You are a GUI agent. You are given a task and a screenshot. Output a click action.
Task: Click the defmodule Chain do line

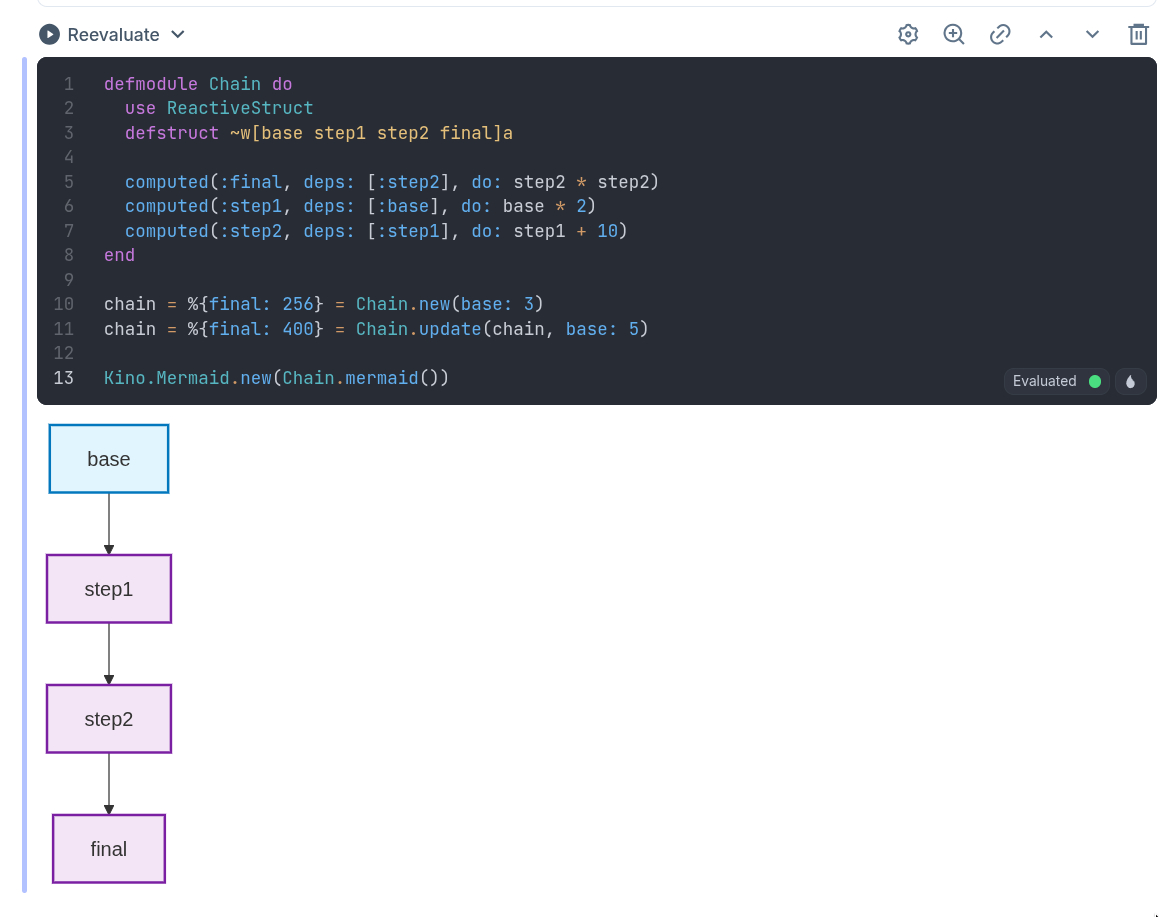[x=198, y=84]
